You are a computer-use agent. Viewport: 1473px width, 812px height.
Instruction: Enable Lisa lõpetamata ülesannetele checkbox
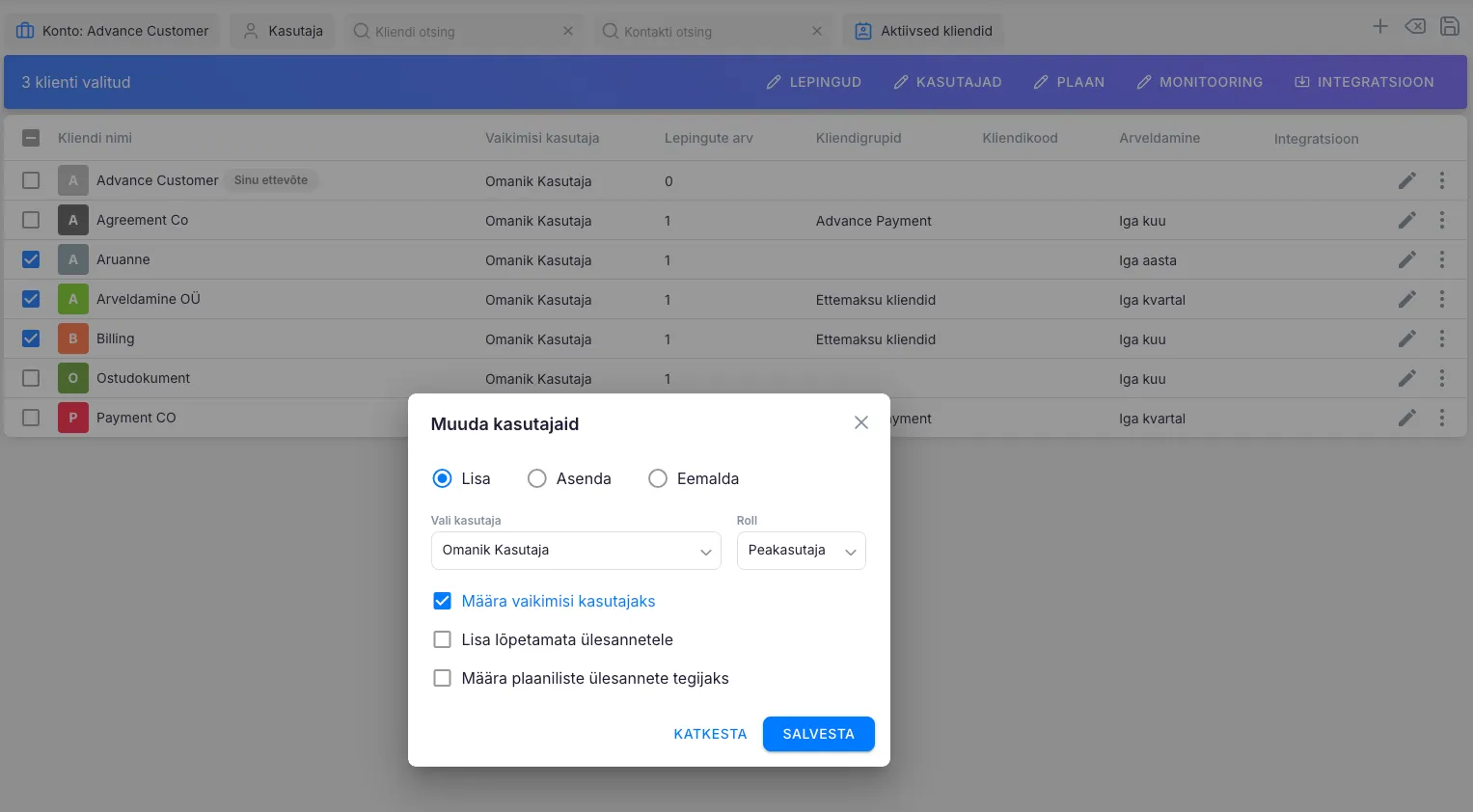[443, 640]
